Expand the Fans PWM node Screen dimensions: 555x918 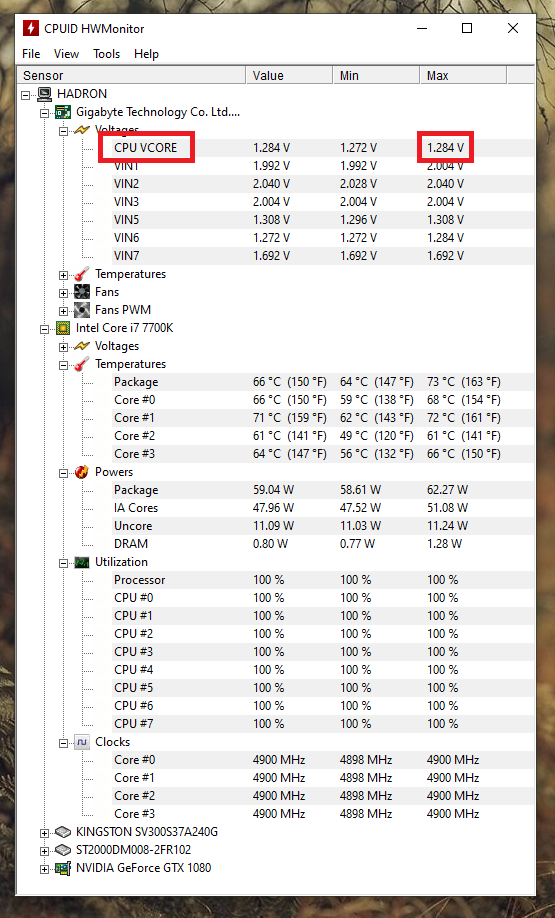click(63, 311)
